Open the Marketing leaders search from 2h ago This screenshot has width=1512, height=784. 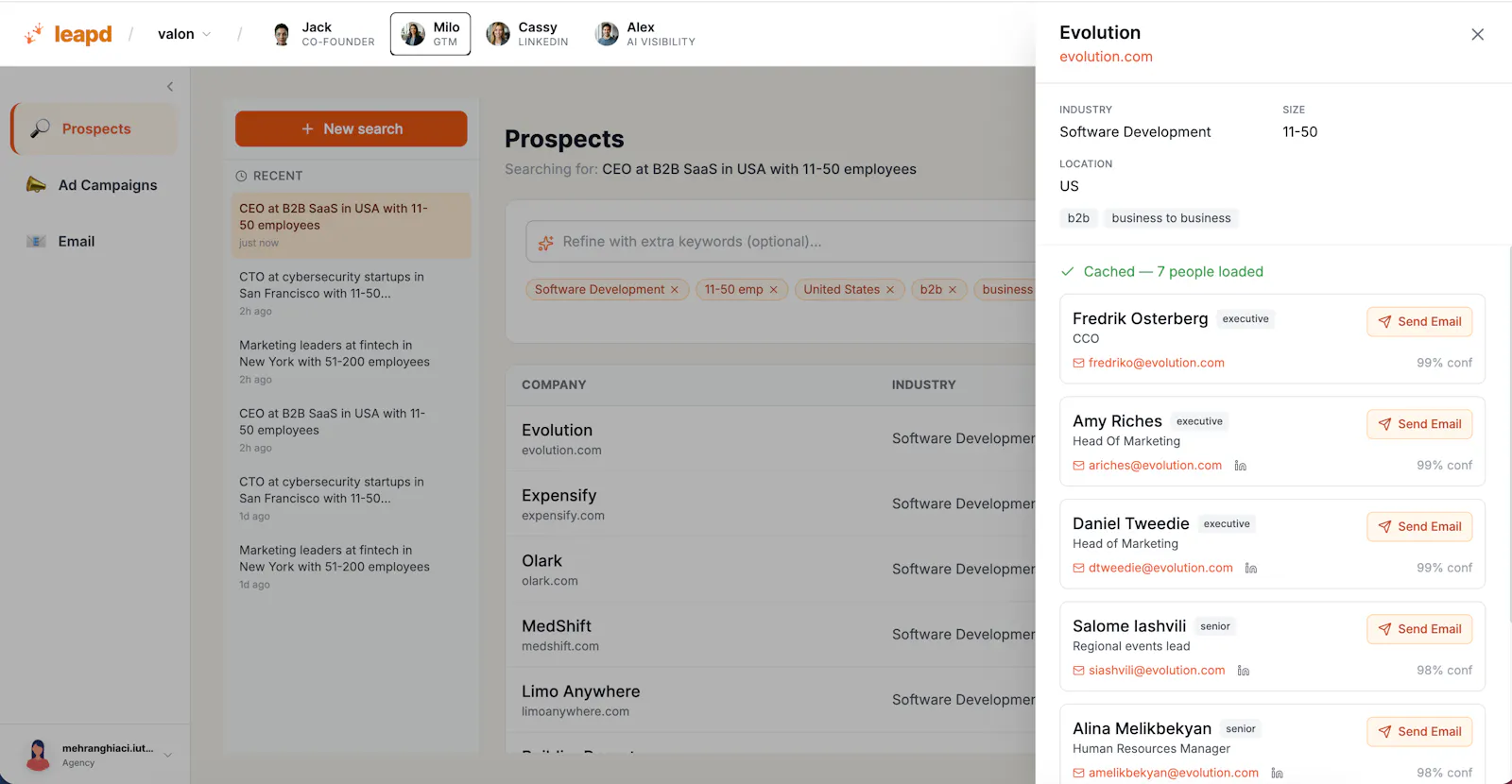coord(351,362)
